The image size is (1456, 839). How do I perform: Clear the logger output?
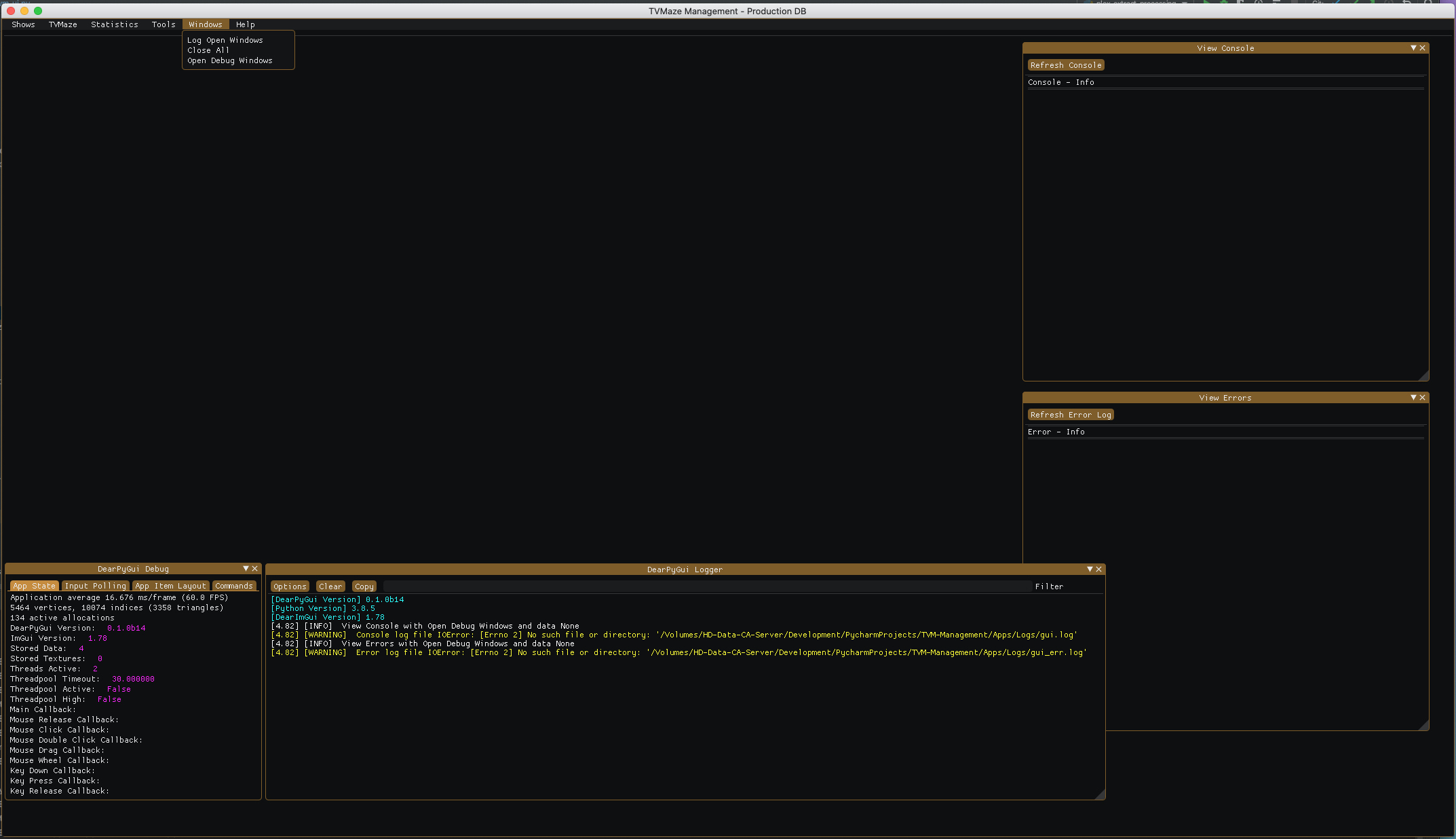point(330,586)
